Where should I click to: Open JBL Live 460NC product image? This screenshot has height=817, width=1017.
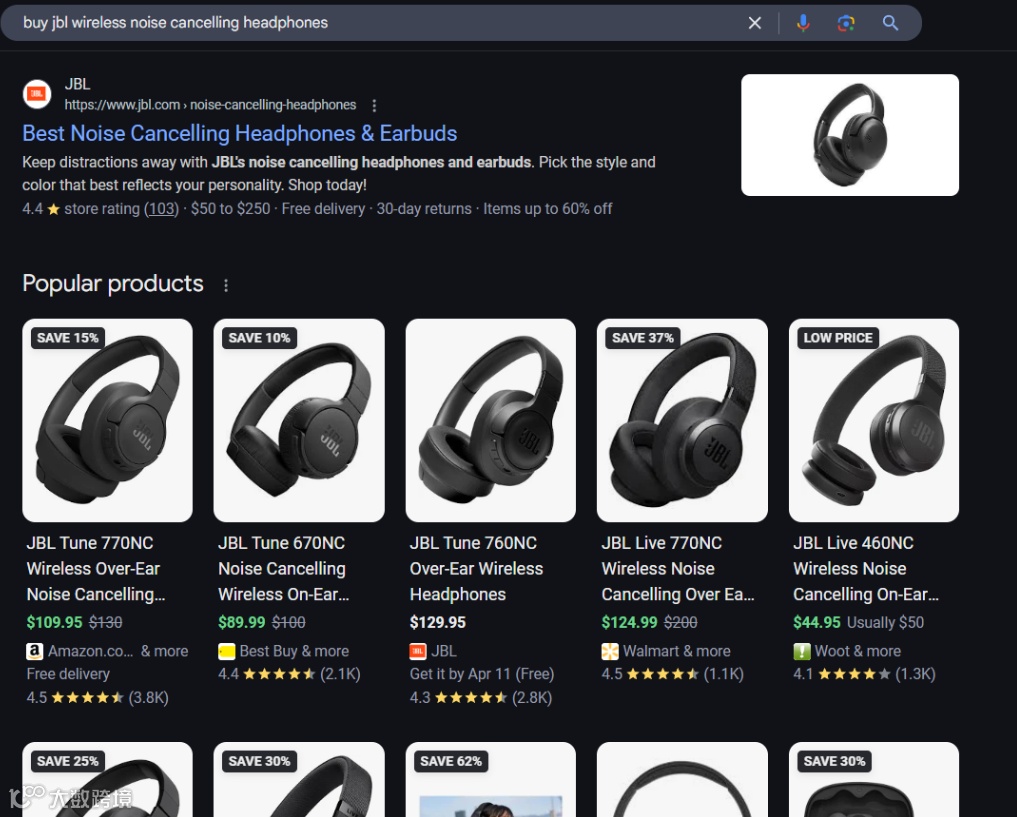(874, 420)
